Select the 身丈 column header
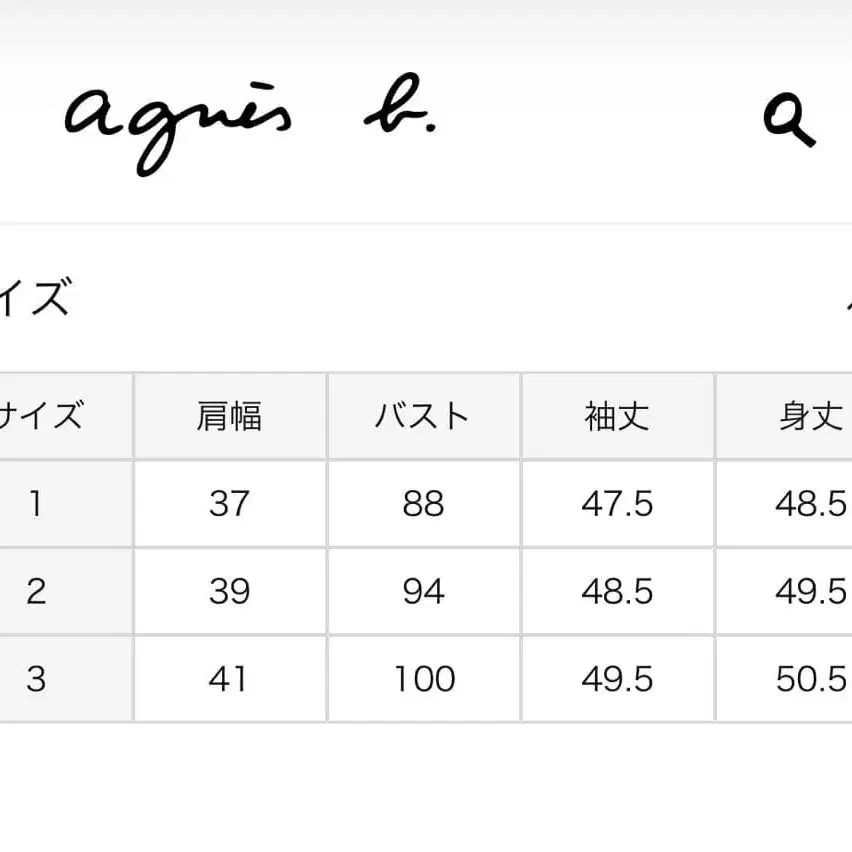 pyautogui.click(x=810, y=416)
